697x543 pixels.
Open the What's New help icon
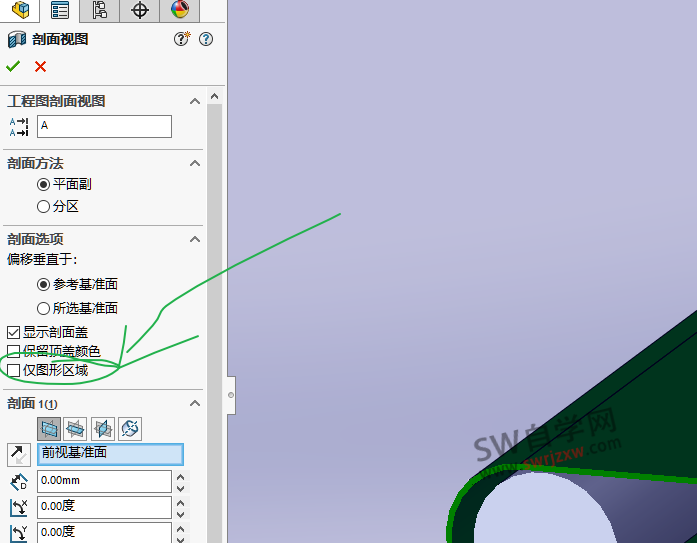pos(182,39)
